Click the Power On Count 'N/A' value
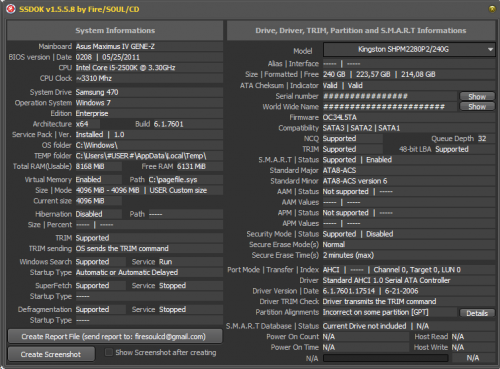This screenshot has height=369, width=500. pos(329,337)
